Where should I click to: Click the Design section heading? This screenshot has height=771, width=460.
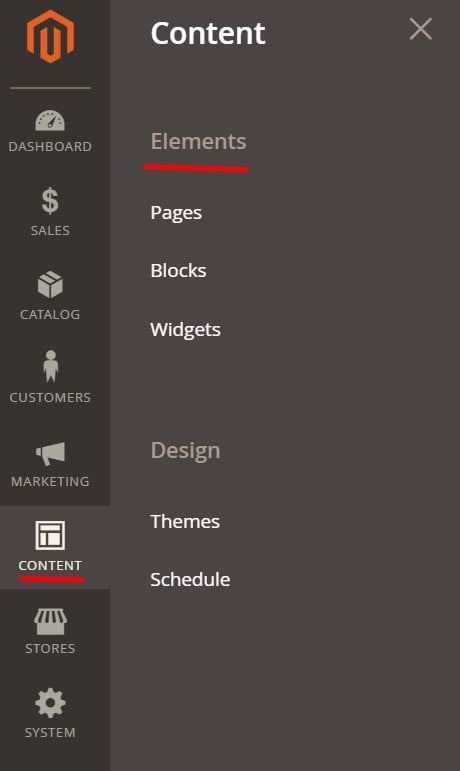(185, 451)
